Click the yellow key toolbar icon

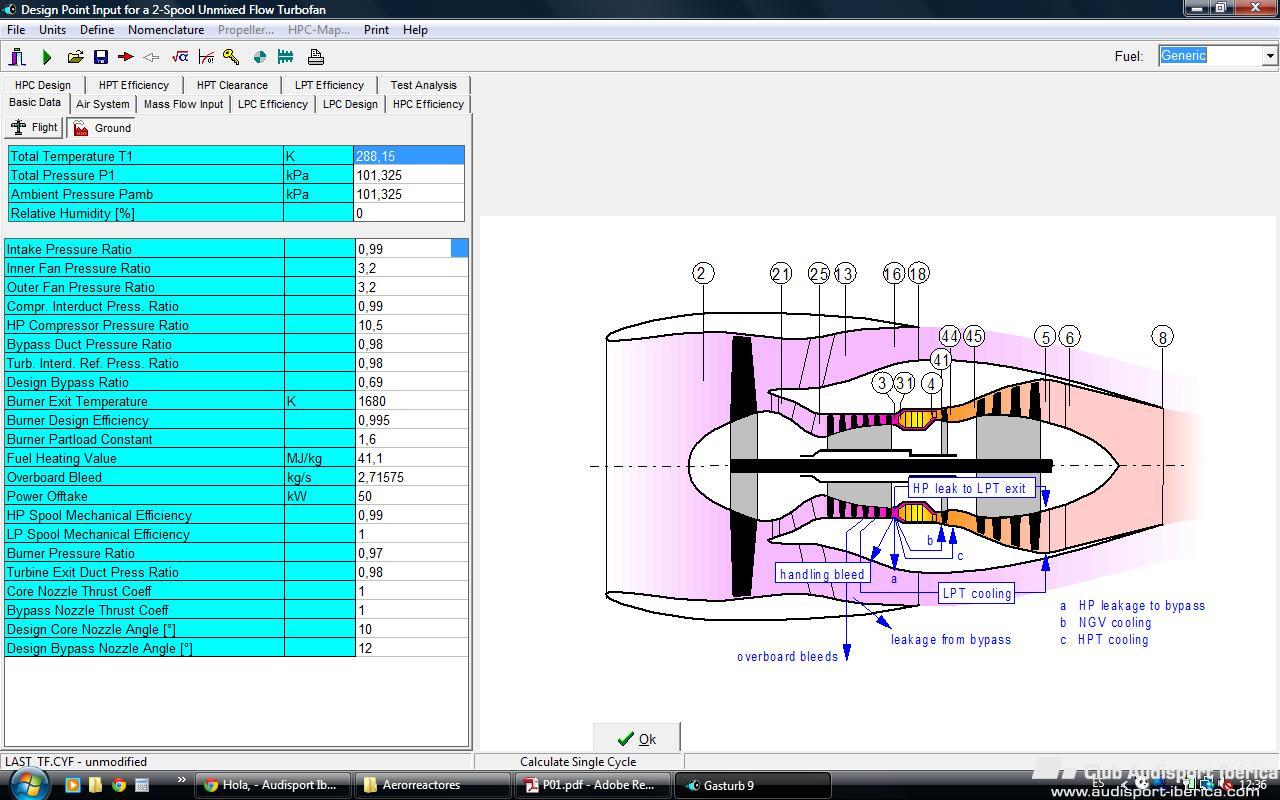pos(231,57)
